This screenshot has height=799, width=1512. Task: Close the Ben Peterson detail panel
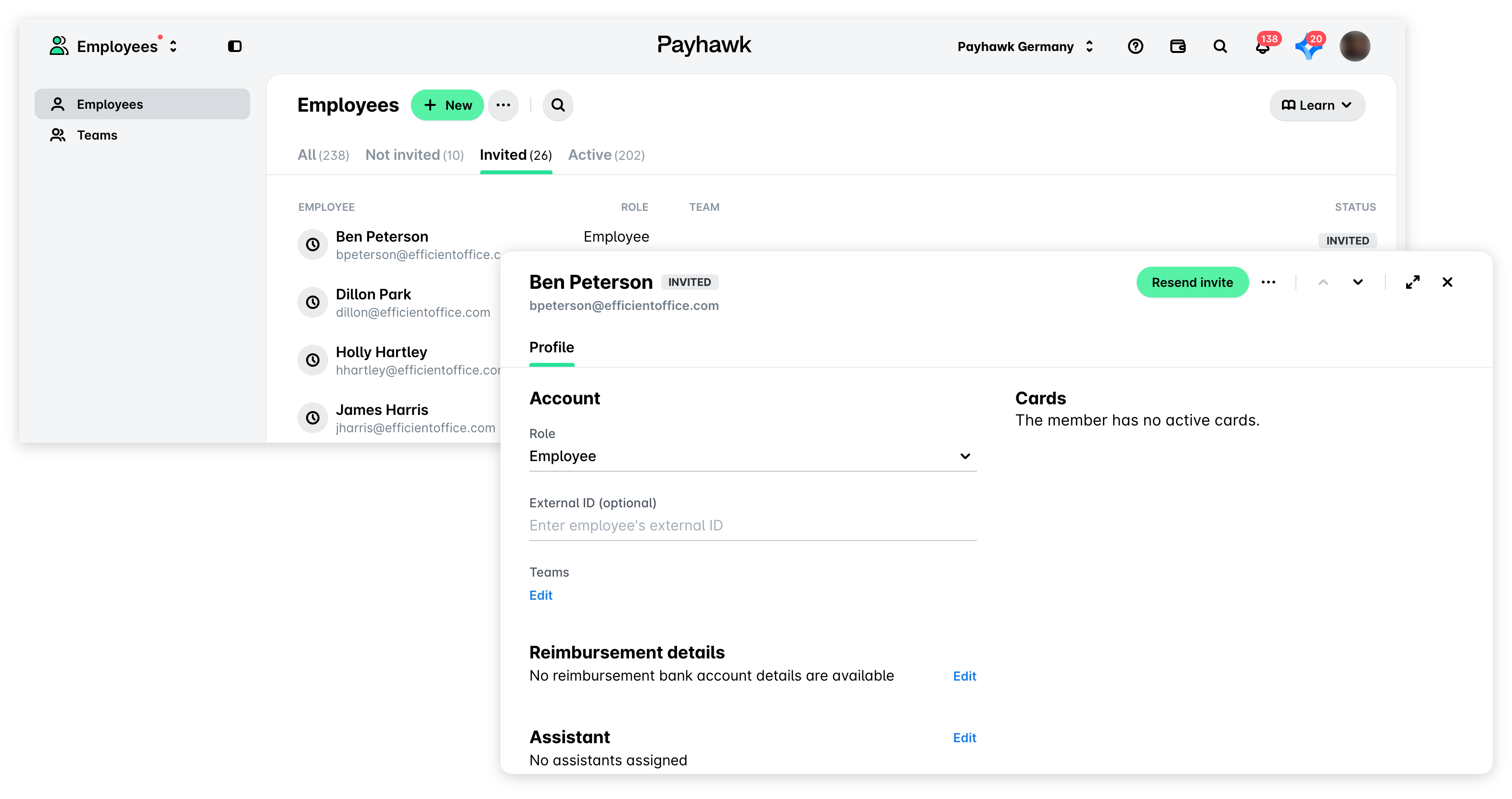(1448, 283)
